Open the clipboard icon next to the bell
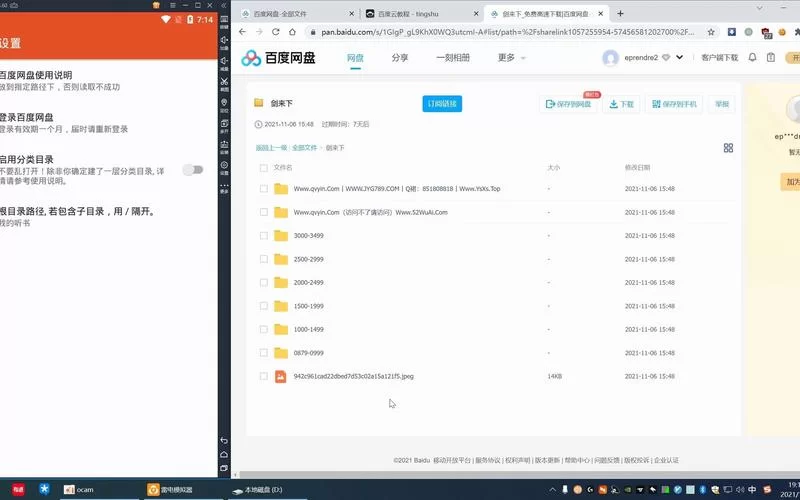Screen dimensions: 800x500 click(x=771, y=58)
